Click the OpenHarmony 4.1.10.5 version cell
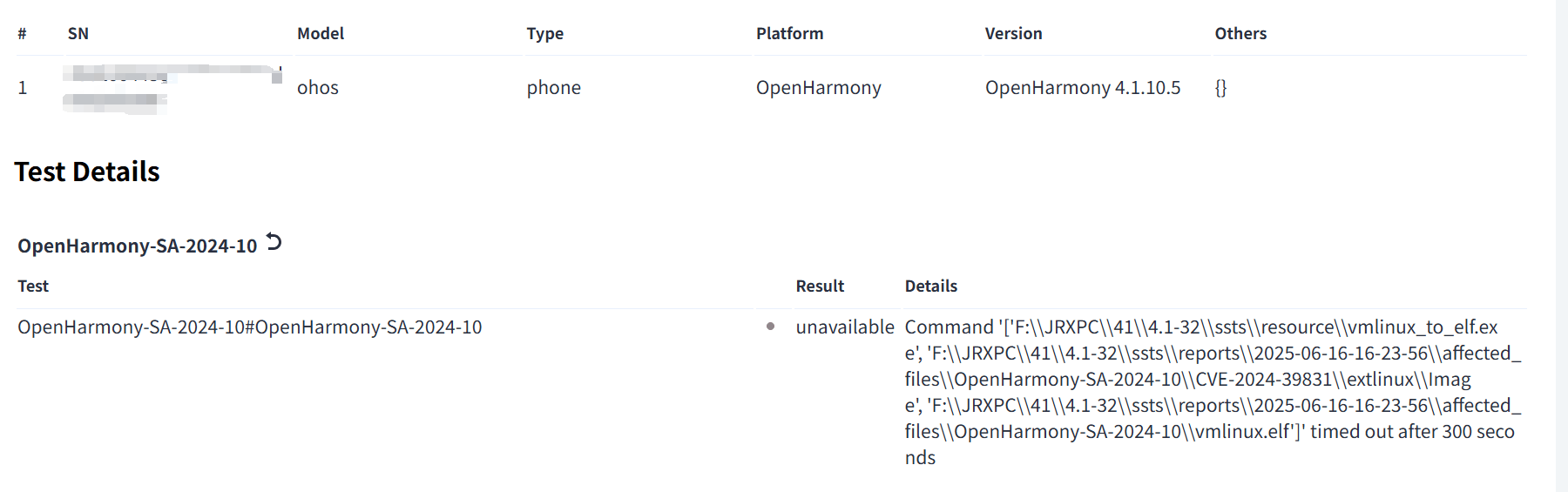This screenshot has width=1568, height=492. 1083,87
